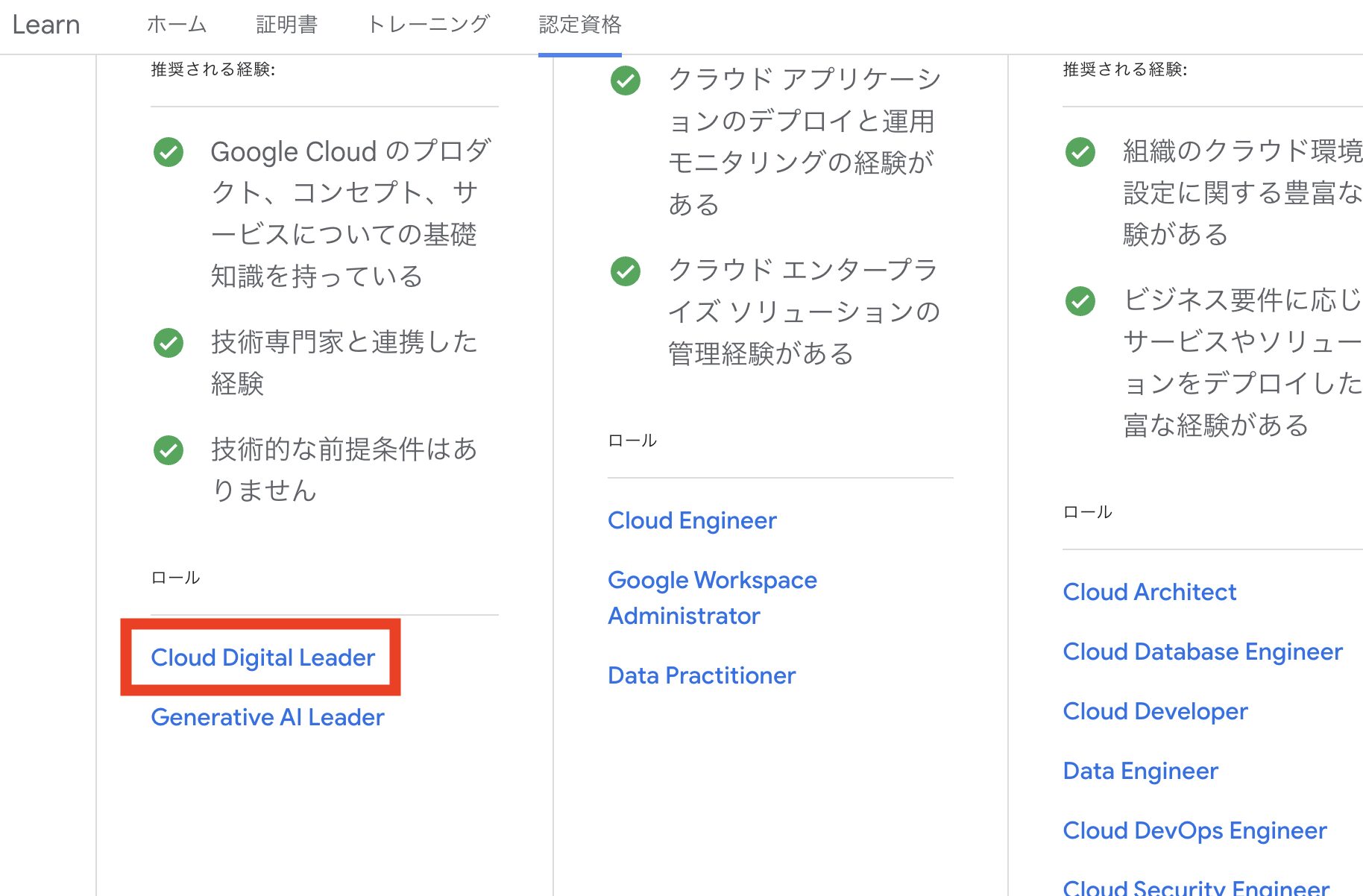Click the checkmark icon next to 技術専門家と連携した経験
The image size is (1363, 896).
(x=169, y=343)
